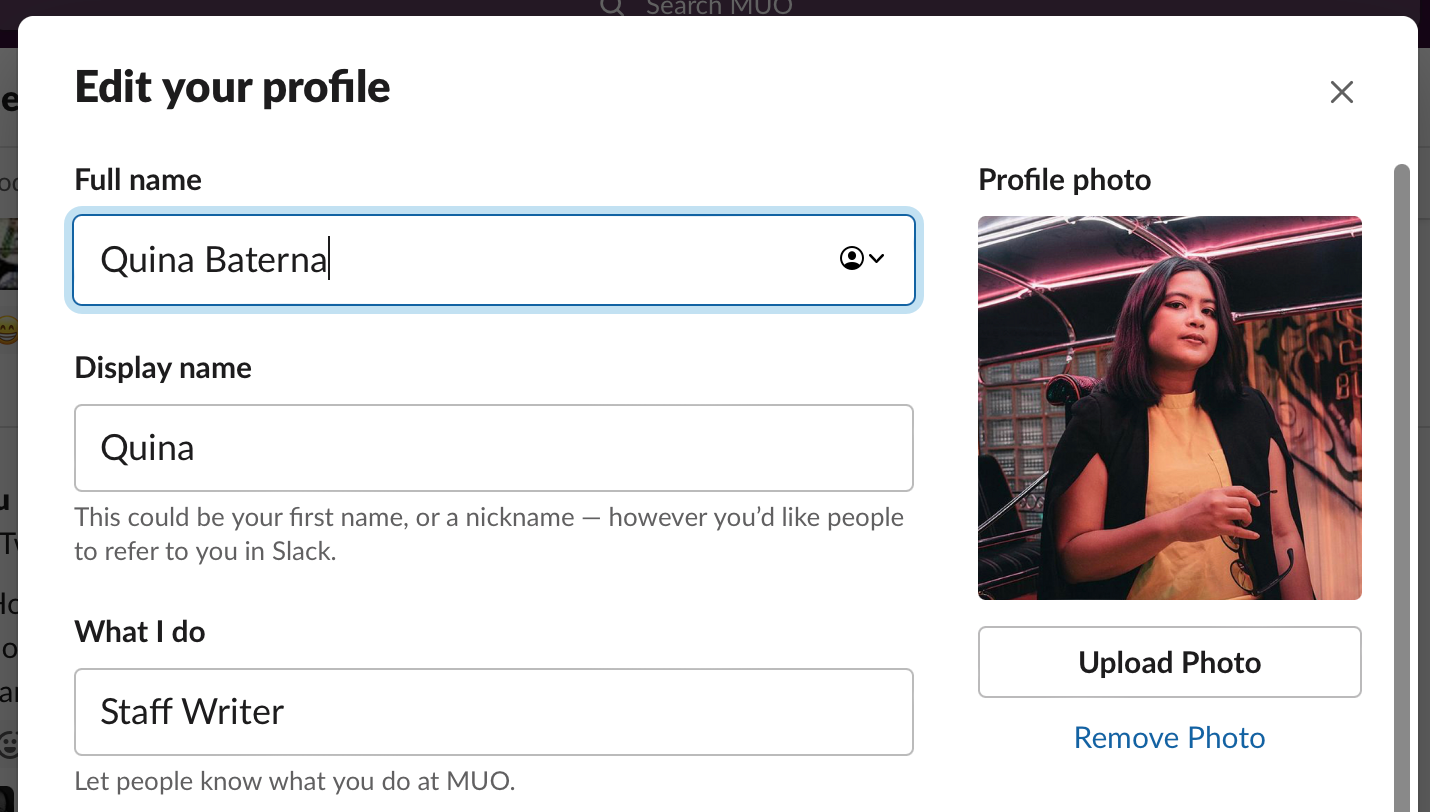Select the What I do field showing Staff Writer
This screenshot has width=1430, height=812.
point(493,712)
